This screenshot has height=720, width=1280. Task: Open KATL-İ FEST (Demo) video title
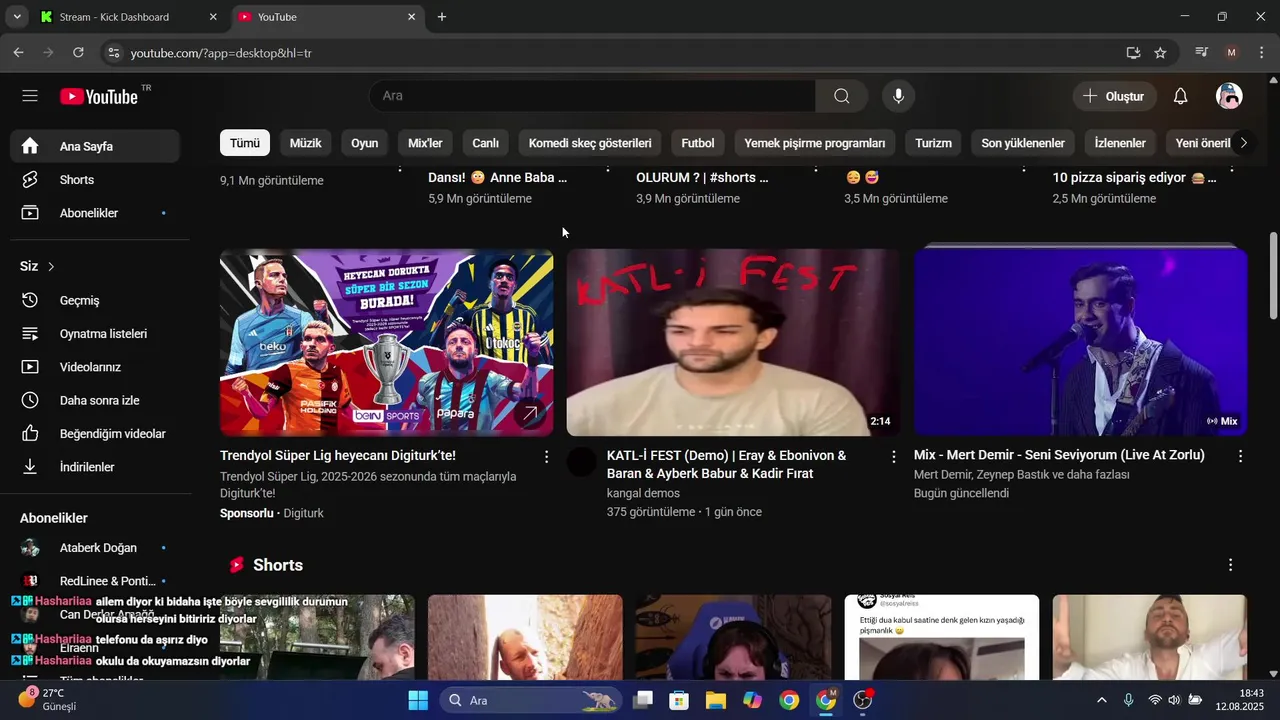click(726, 464)
